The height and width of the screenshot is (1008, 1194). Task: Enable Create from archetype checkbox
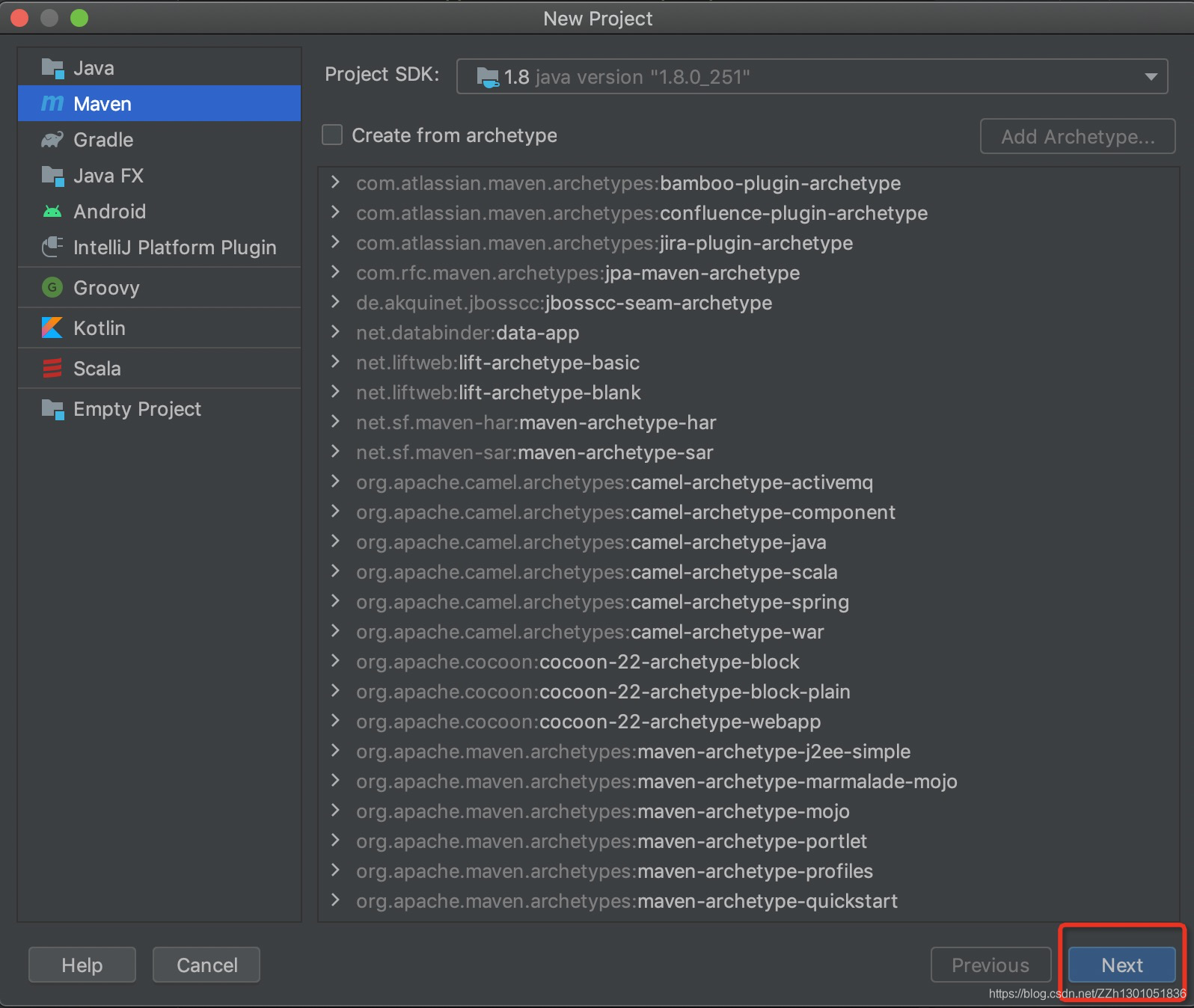tap(332, 135)
